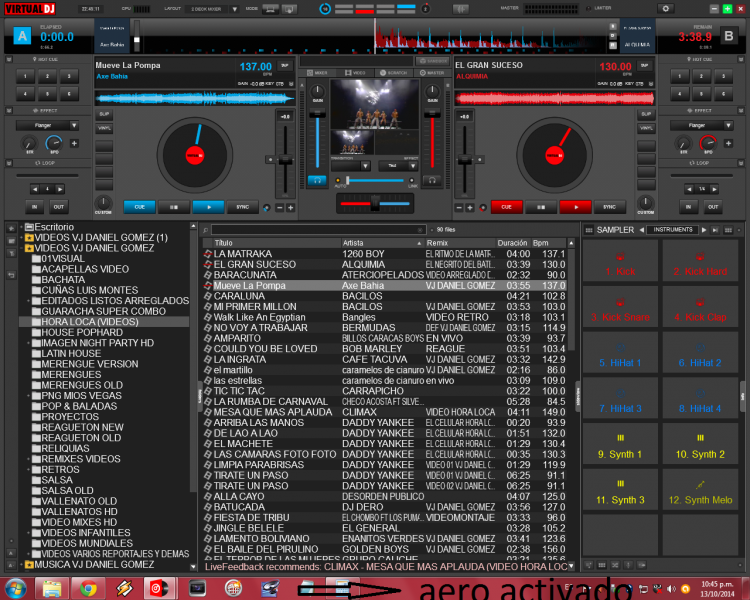Decrease loop length on deck A
750x600 pixels.
click(x=34, y=189)
